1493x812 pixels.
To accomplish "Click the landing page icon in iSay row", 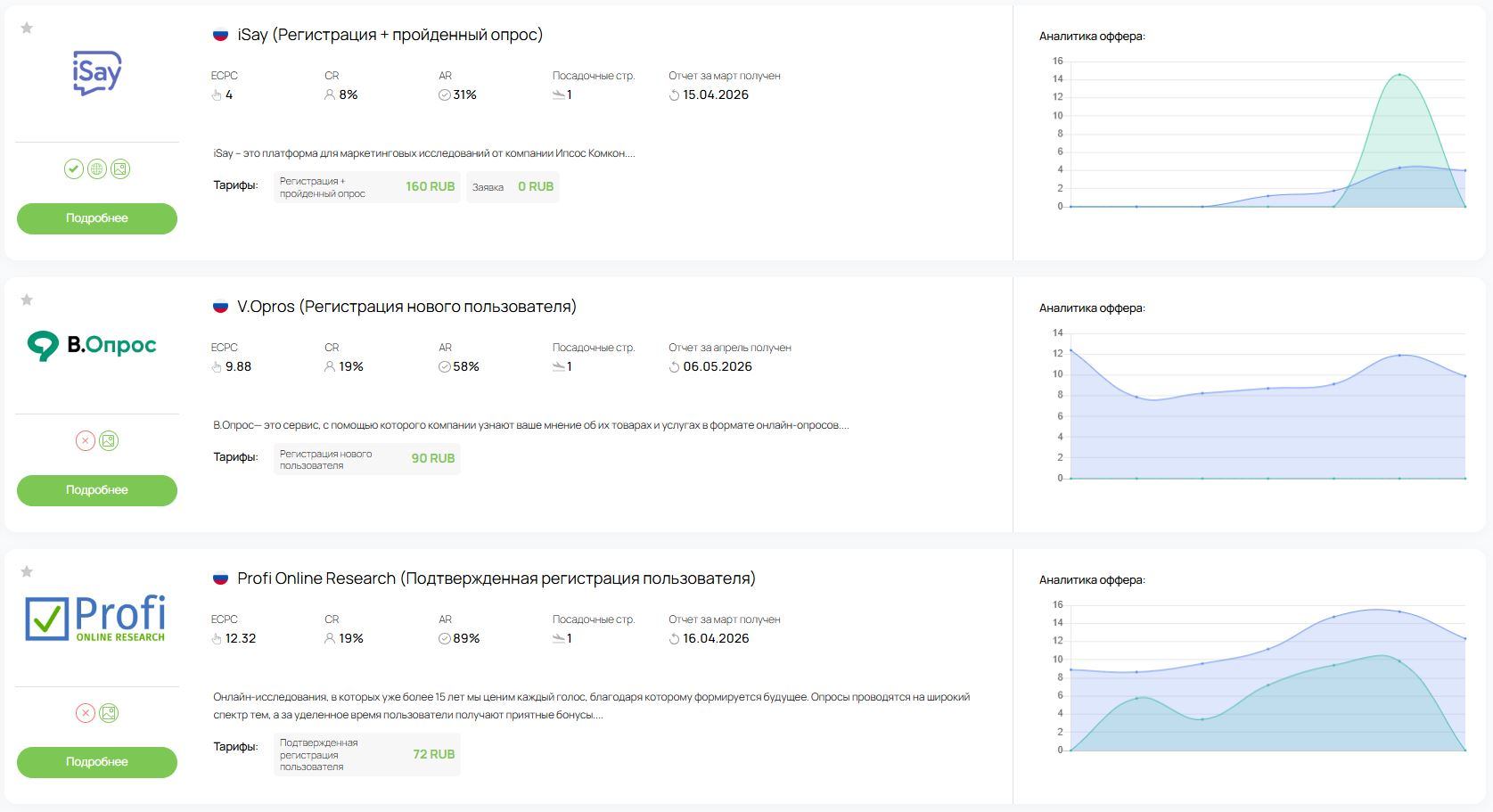I will tap(559, 95).
